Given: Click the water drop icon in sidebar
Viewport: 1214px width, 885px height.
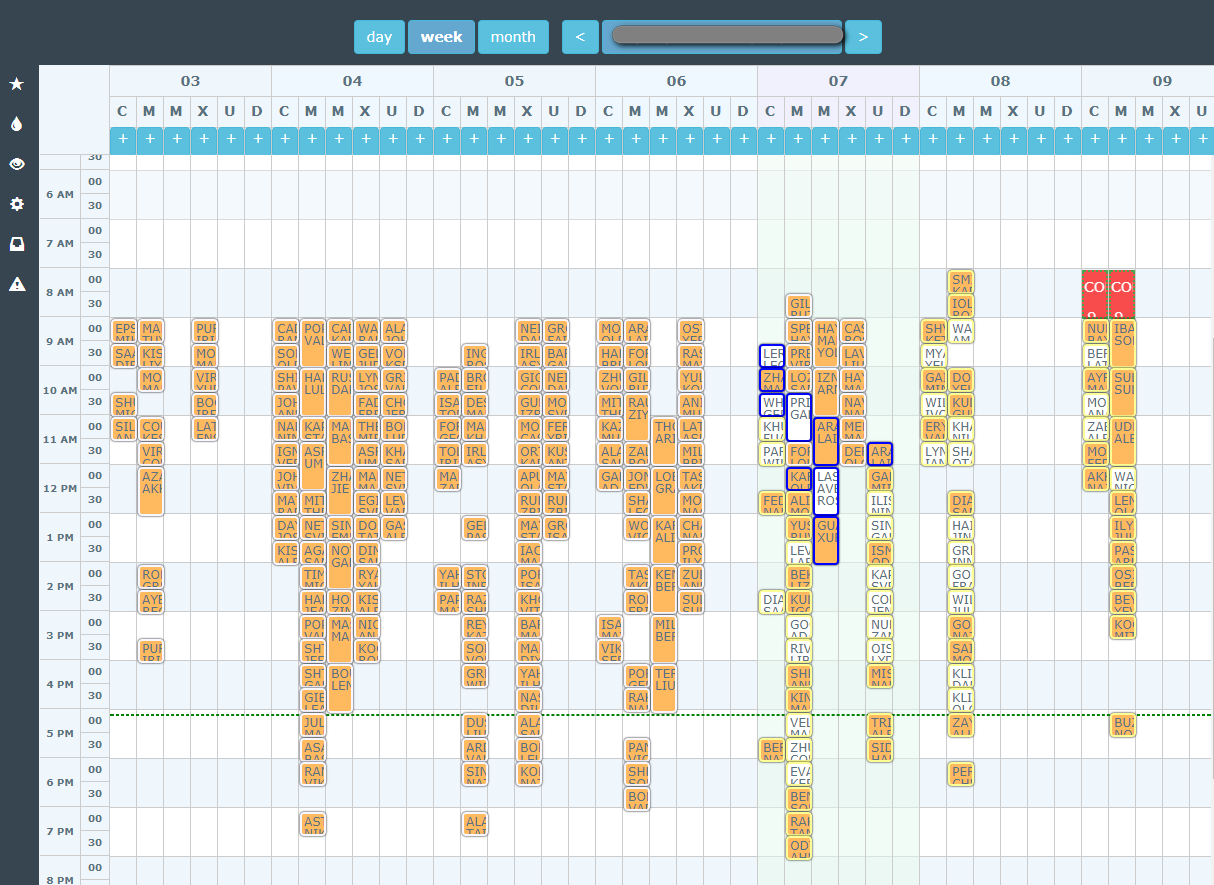Looking at the screenshot, I should tap(17, 124).
